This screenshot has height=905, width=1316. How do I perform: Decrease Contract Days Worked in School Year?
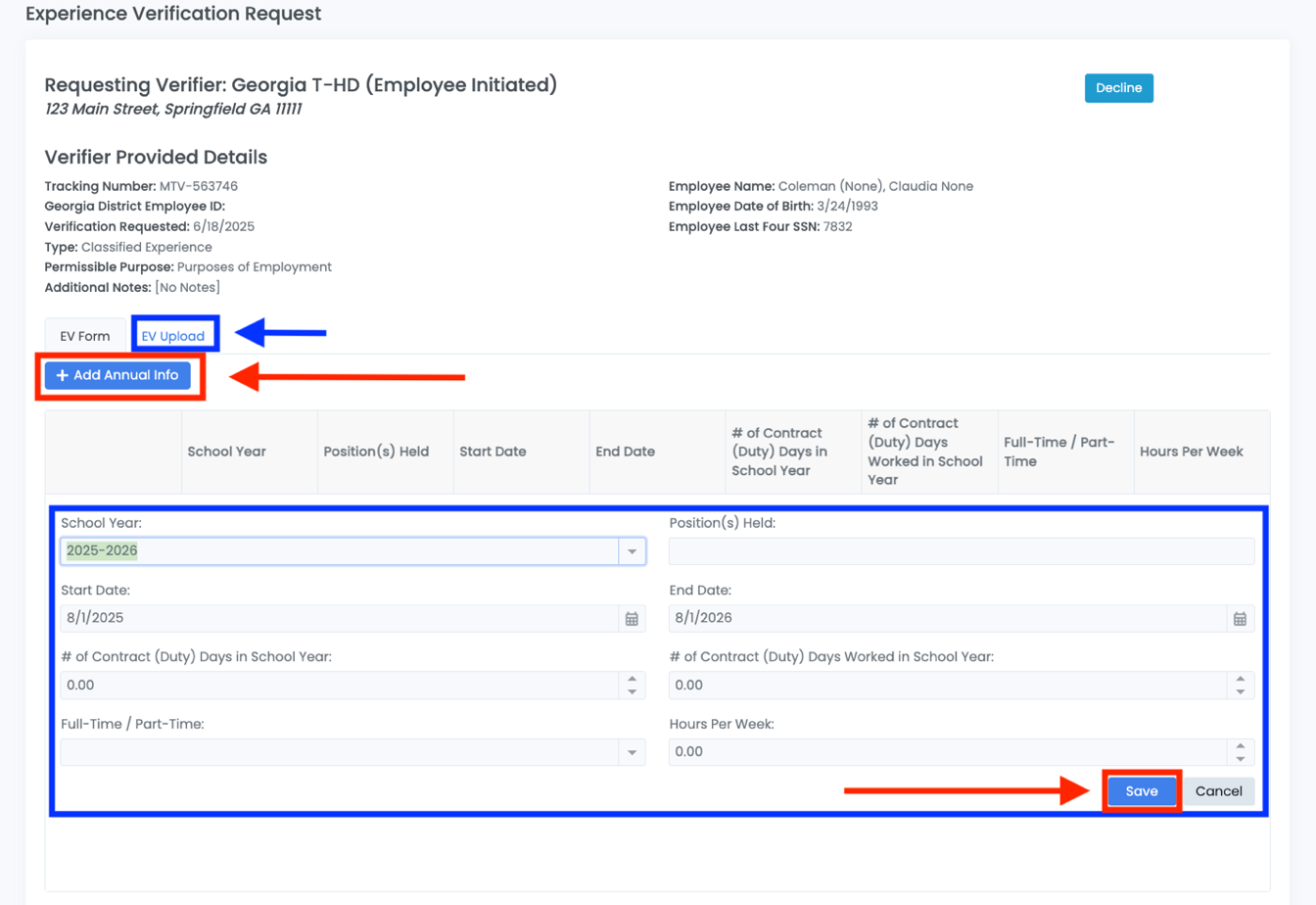point(1240,692)
